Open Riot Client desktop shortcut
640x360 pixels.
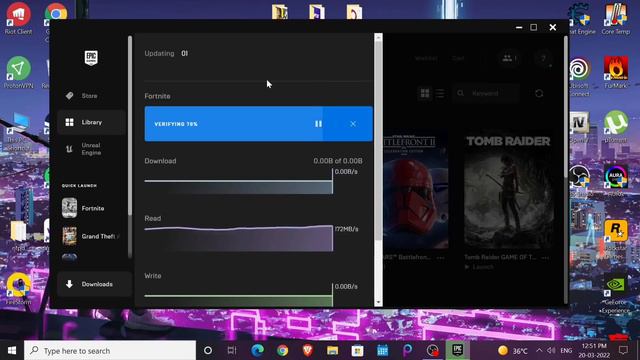(18, 18)
